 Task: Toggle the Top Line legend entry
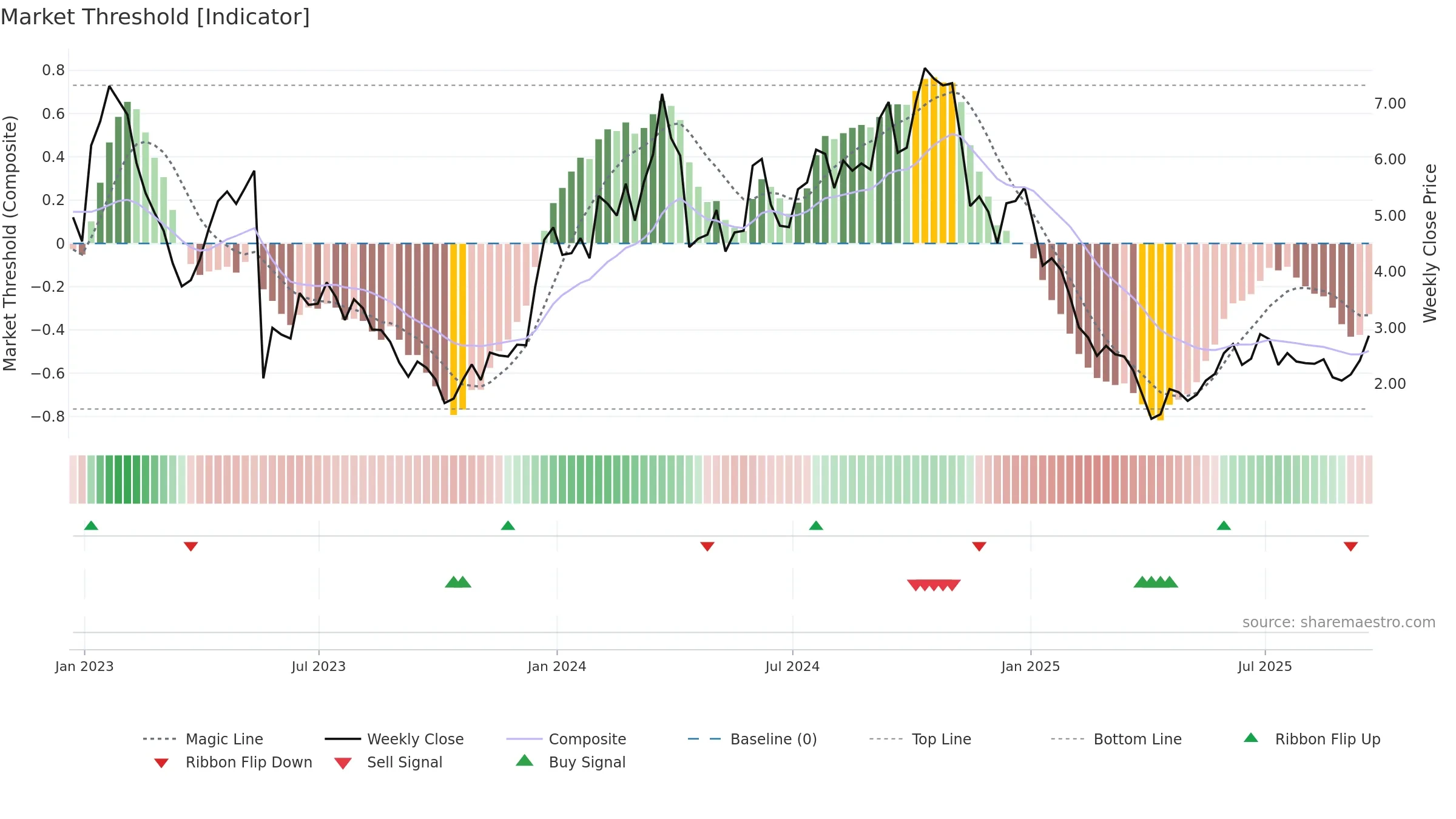[x=920, y=739]
